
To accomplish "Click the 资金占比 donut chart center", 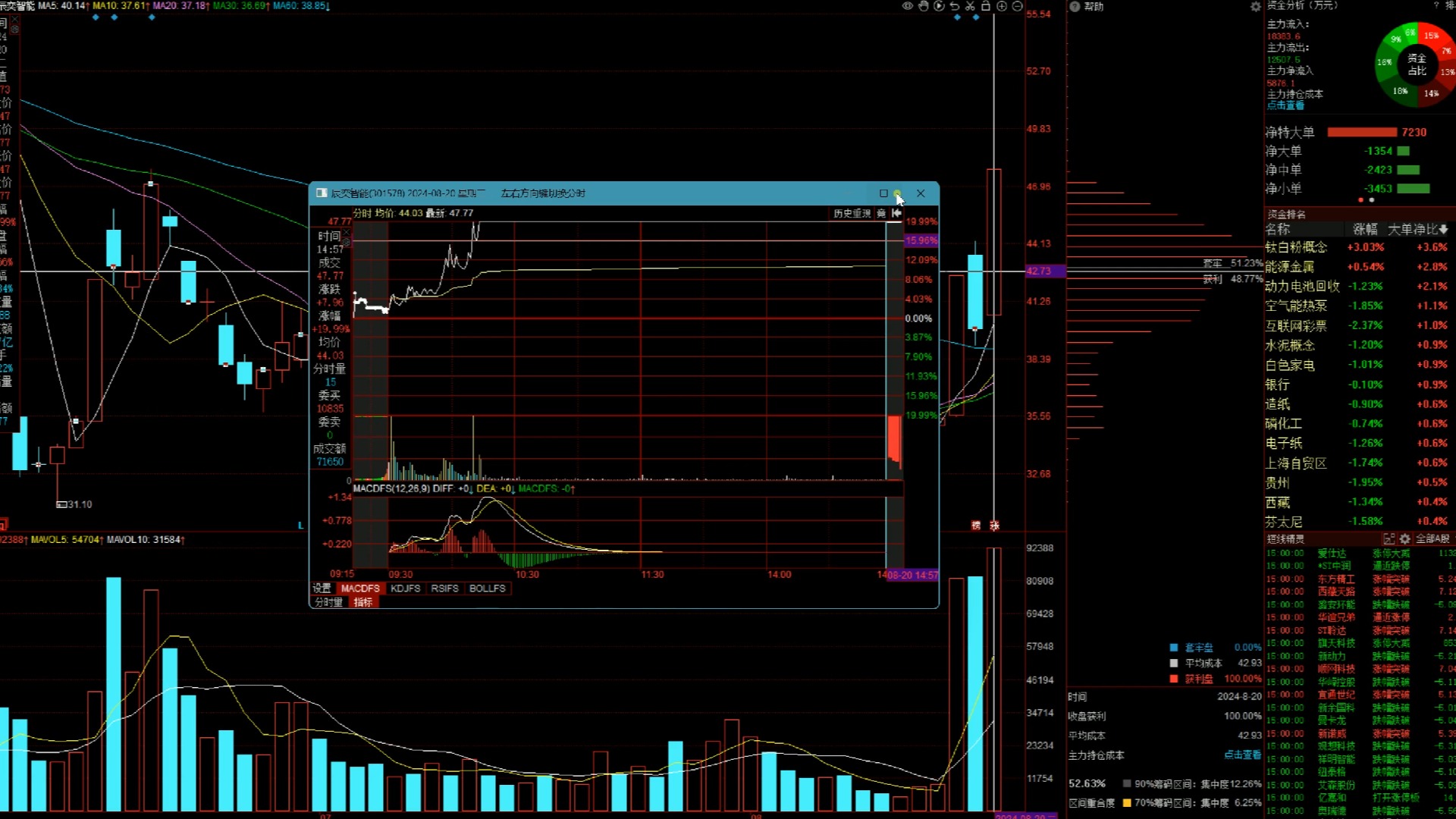I will tap(1417, 64).
